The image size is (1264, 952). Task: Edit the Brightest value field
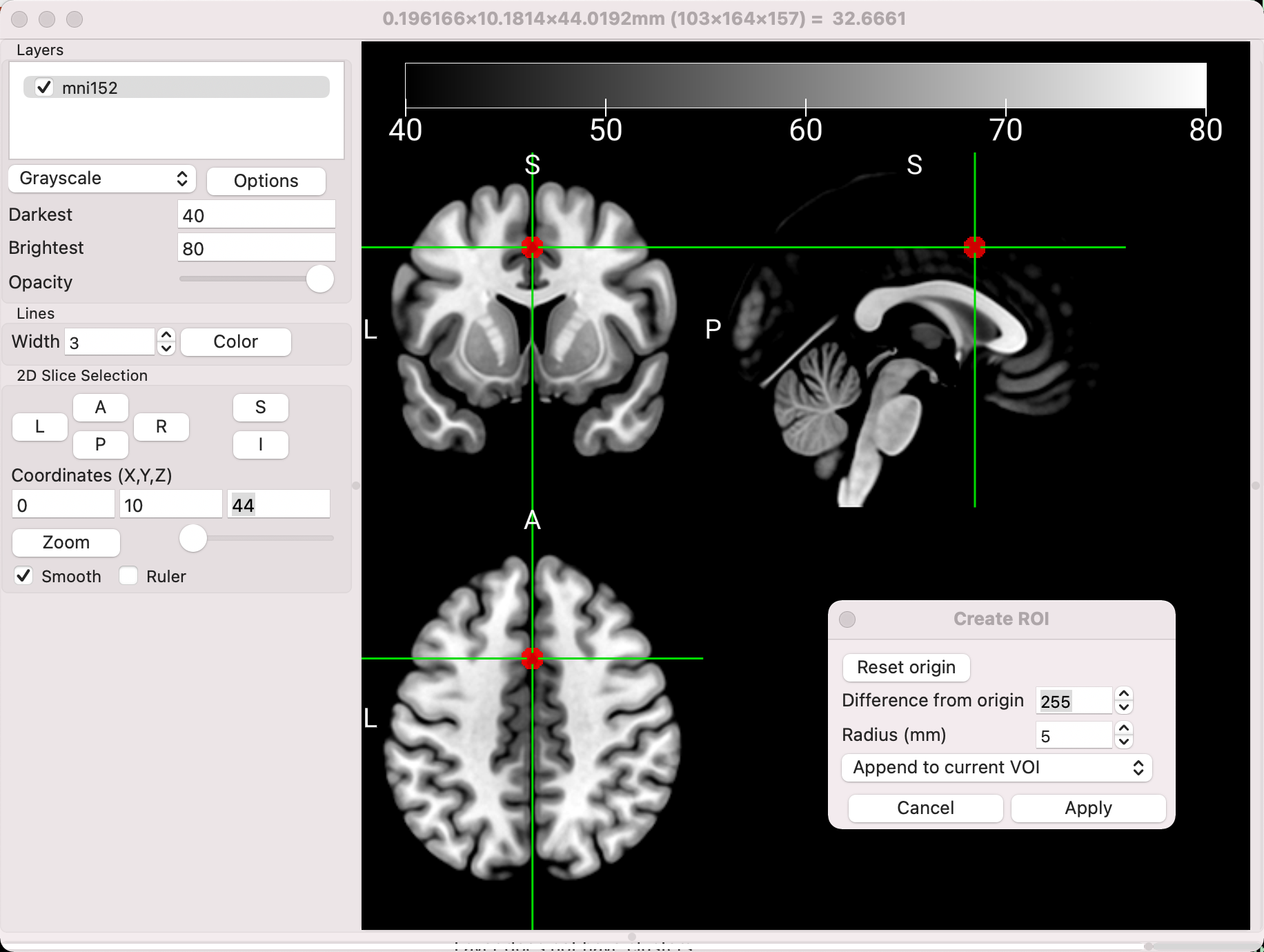257,248
